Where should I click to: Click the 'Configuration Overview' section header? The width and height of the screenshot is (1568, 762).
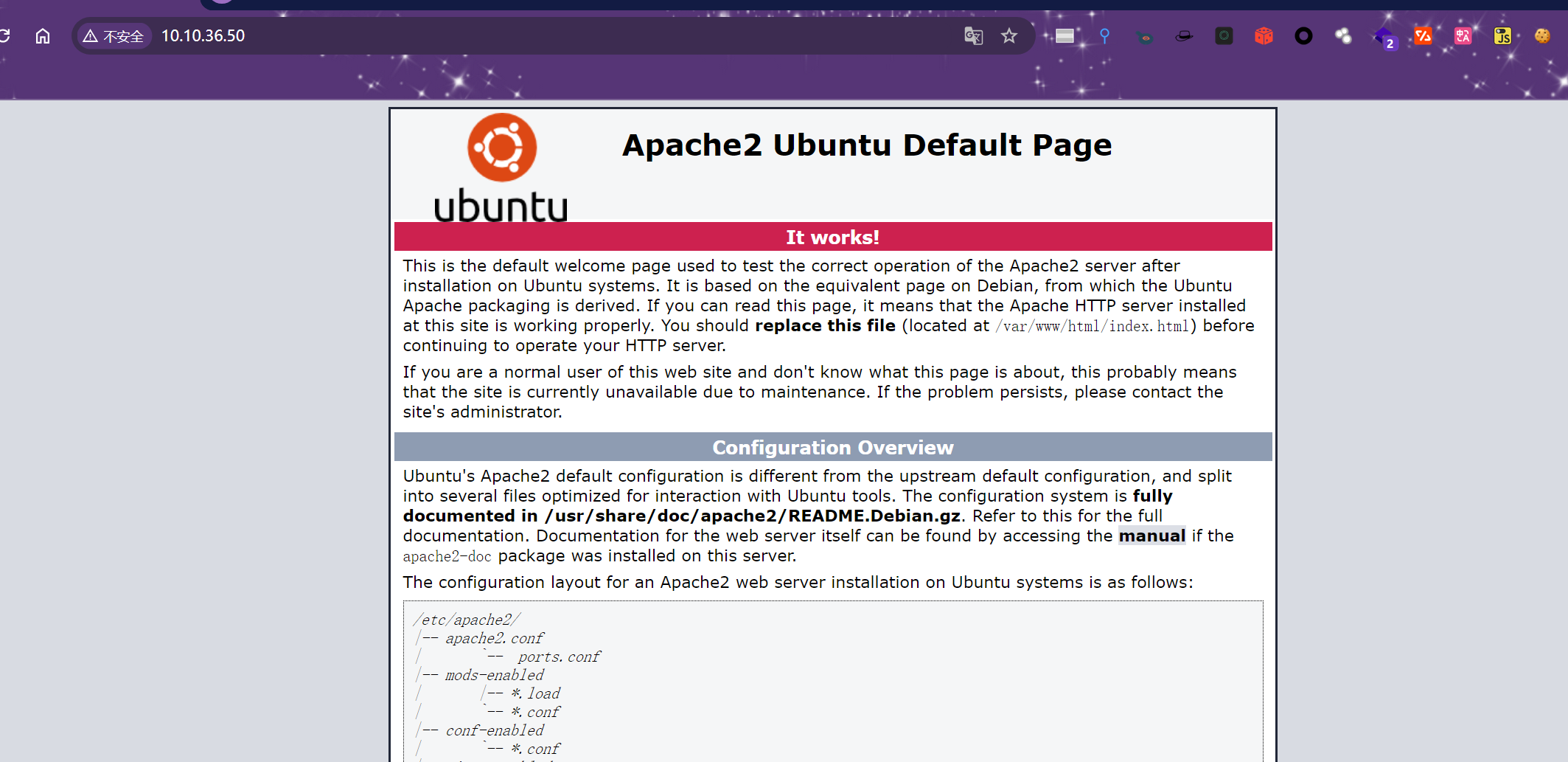click(x=833, y=448)
